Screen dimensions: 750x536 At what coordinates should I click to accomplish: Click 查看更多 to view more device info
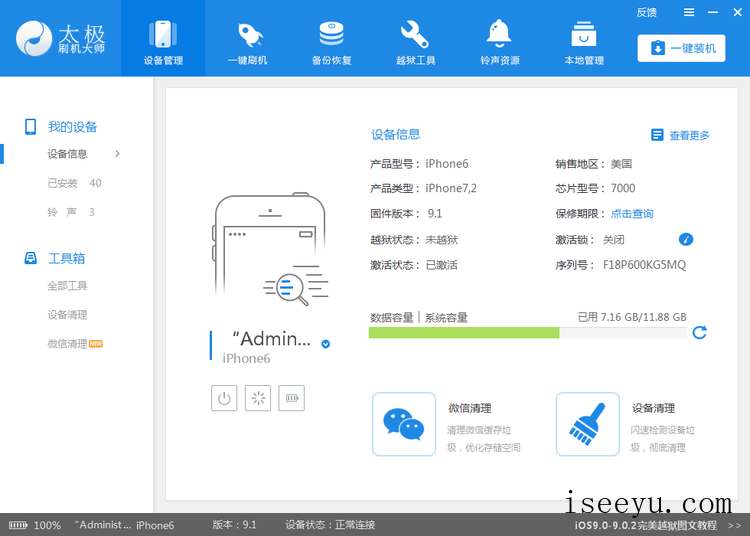(689, 136)
